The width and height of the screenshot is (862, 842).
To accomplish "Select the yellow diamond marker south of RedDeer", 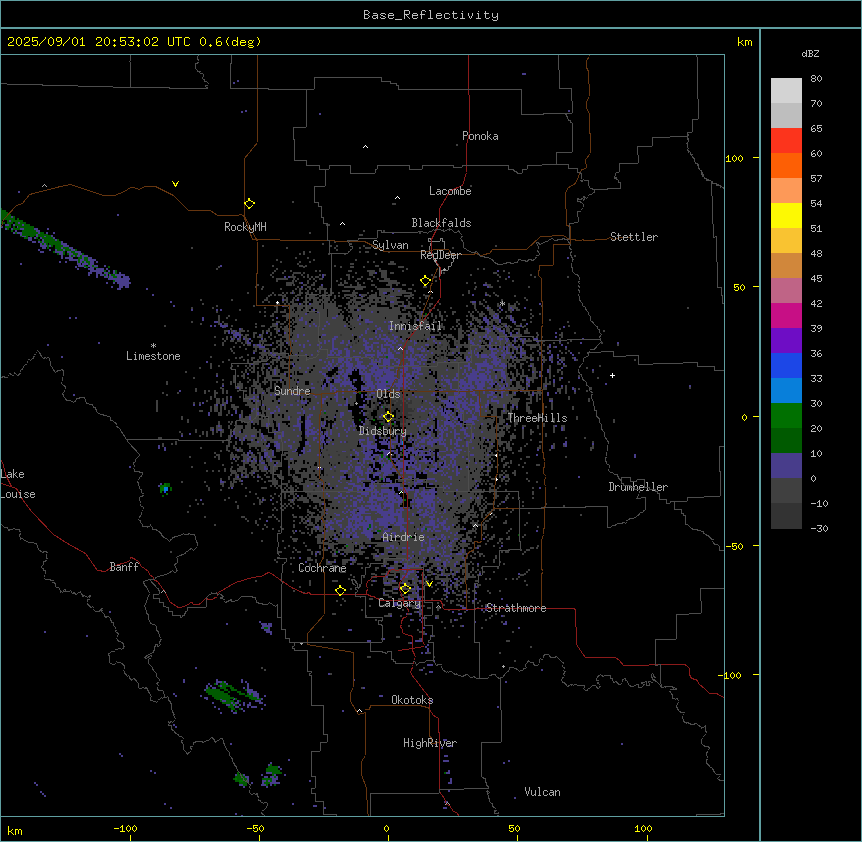I will [426, 281].
